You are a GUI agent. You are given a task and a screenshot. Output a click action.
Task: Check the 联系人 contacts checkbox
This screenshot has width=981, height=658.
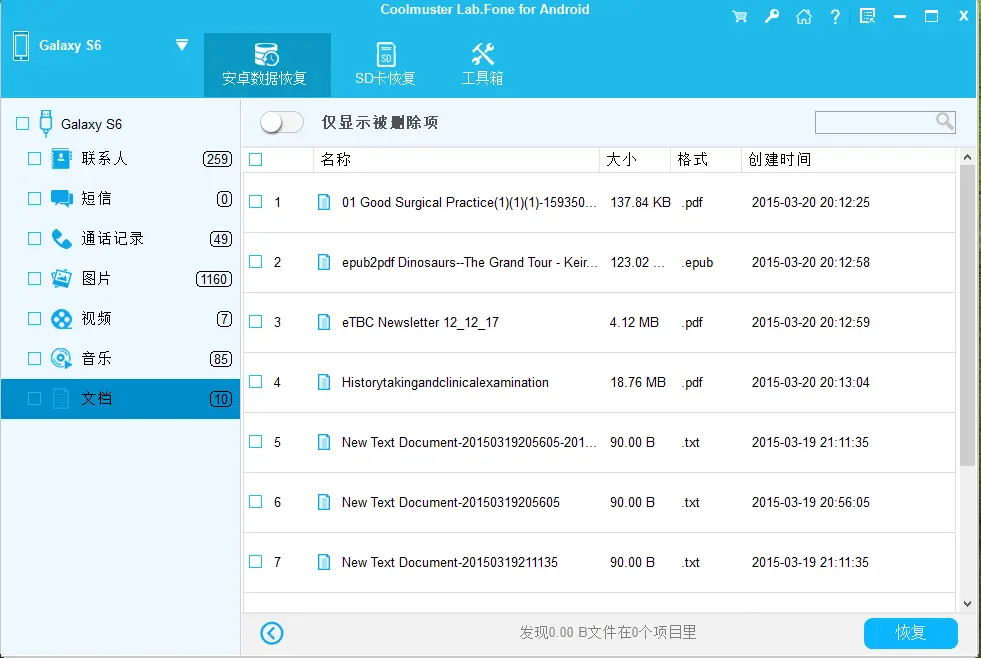[34, 158]
